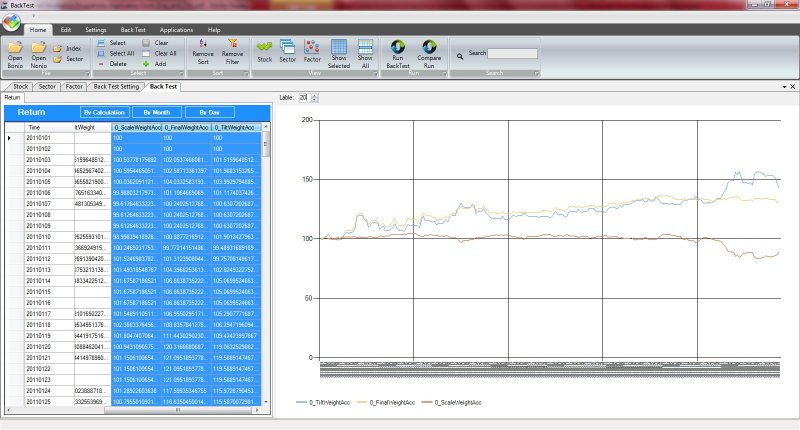Image resolution: width=800 pixels, height=430 pixels.
Task: Expand the View group dialog launcher
Action: 376,74
